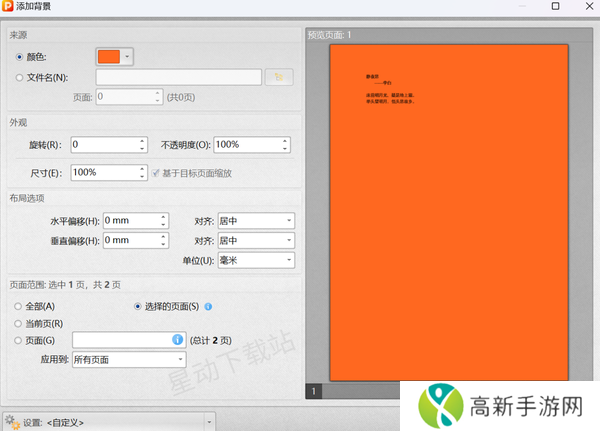Click the file name input field

[x=179, y=77]
